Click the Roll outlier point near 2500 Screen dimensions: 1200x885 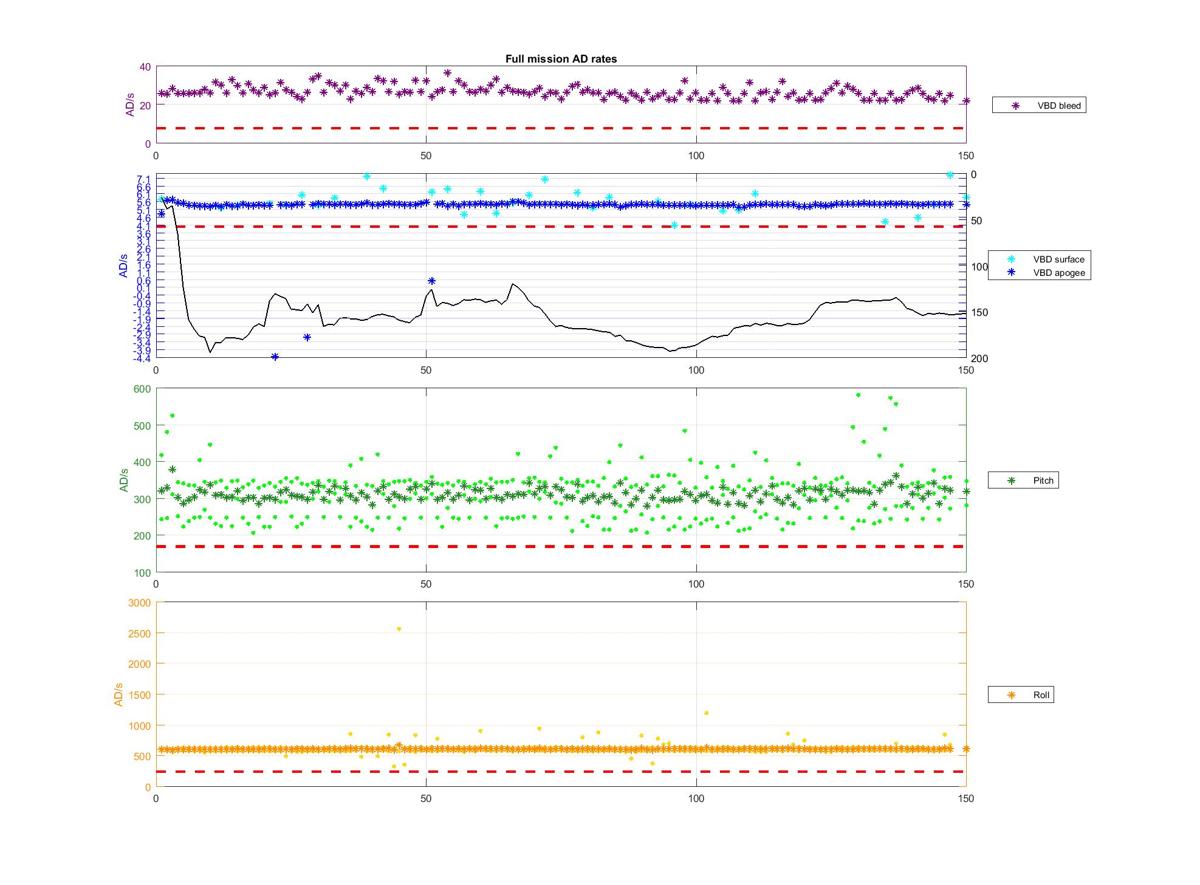pos(399,629)
